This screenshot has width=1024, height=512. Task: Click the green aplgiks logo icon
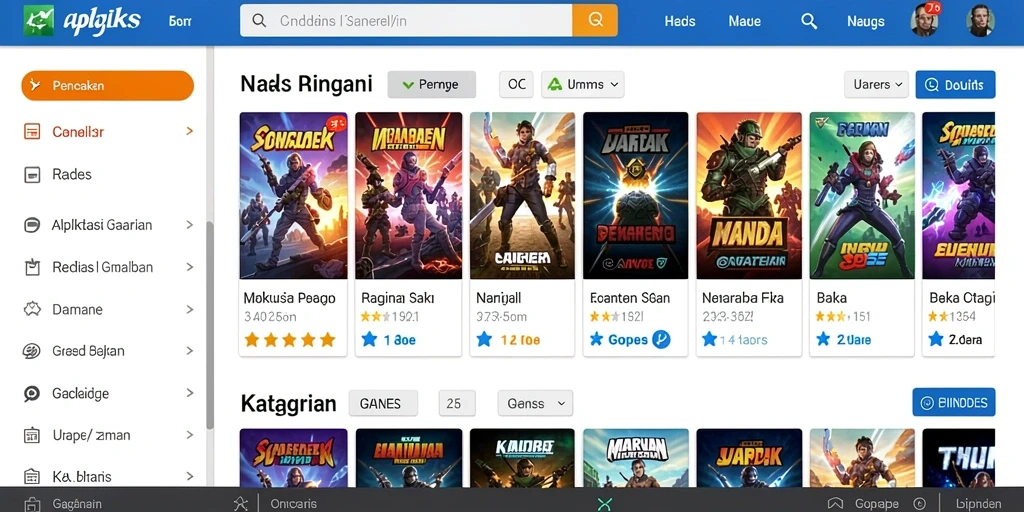39,20
